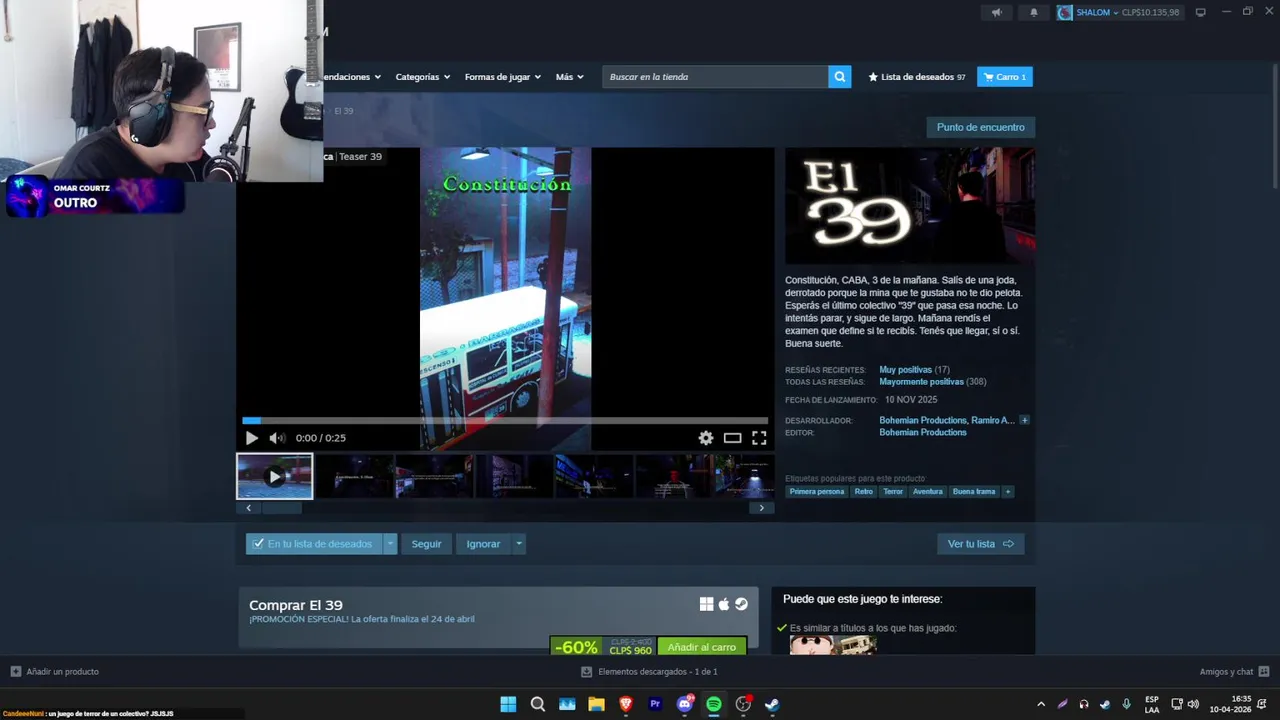This screenshot has height=720, width=1280.
Task: Click the Ignorar button
Action: (x=483, y=544)
